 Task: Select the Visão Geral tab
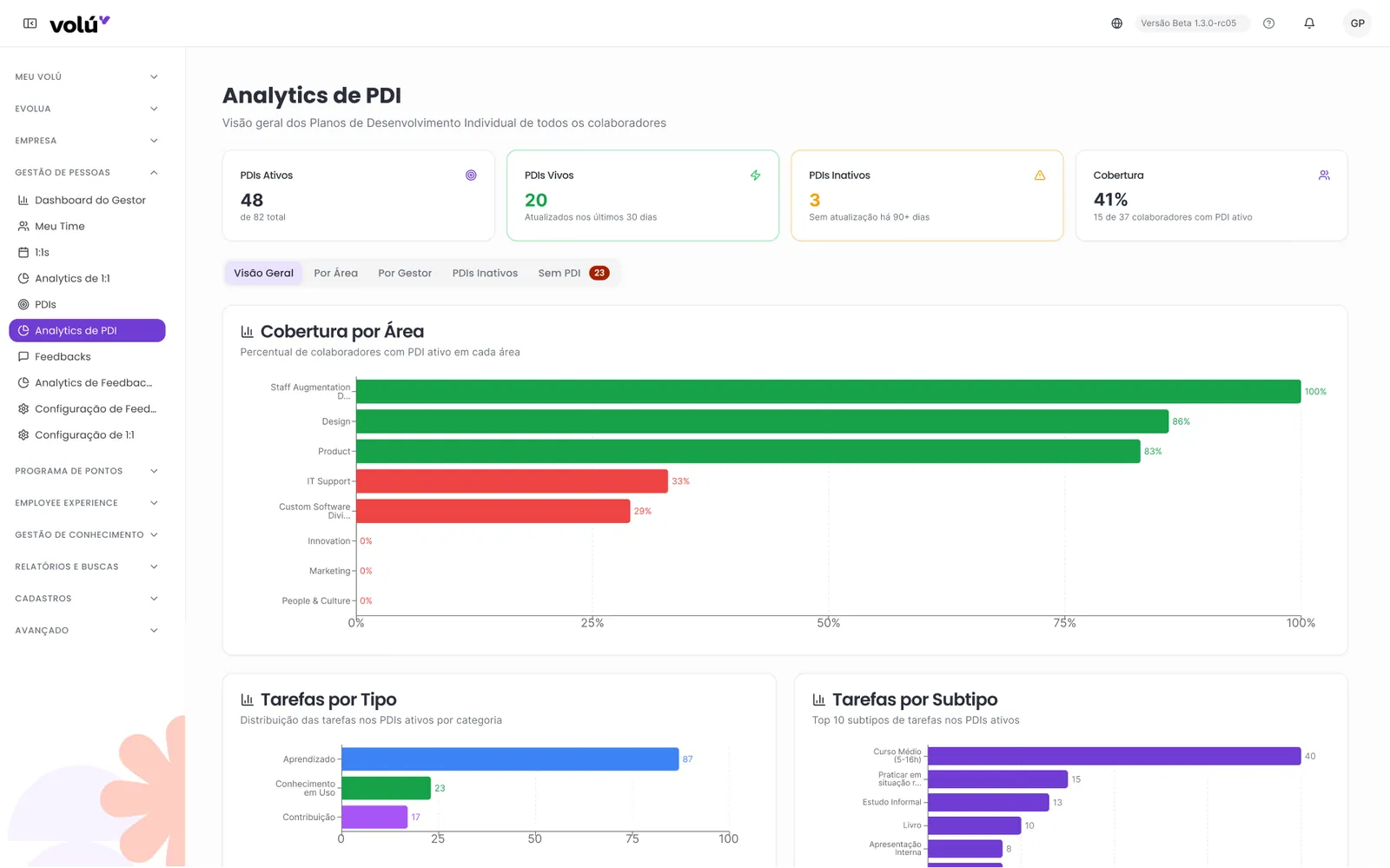click(x=263, y=273)
